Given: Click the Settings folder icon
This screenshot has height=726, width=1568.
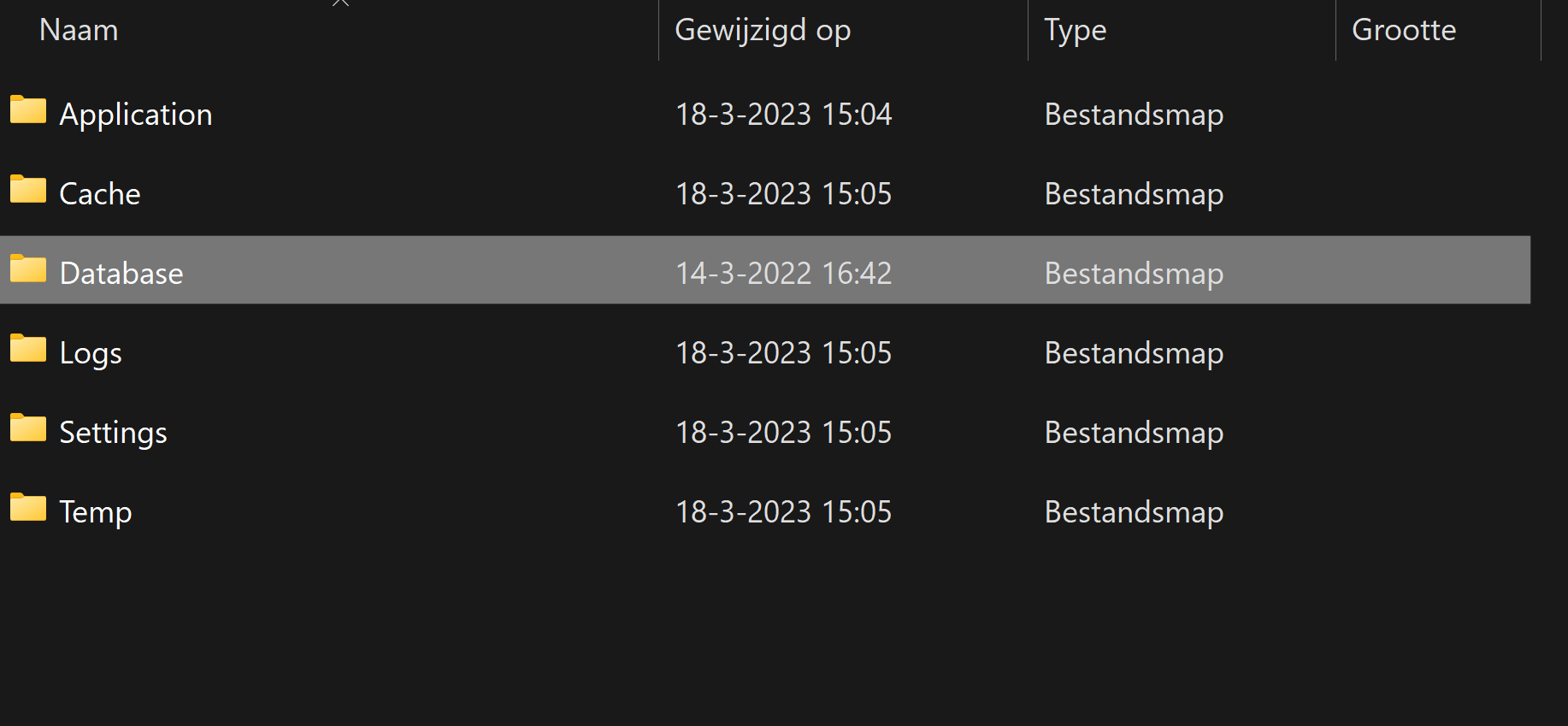Looking at the screenshot, I should 28,428.
